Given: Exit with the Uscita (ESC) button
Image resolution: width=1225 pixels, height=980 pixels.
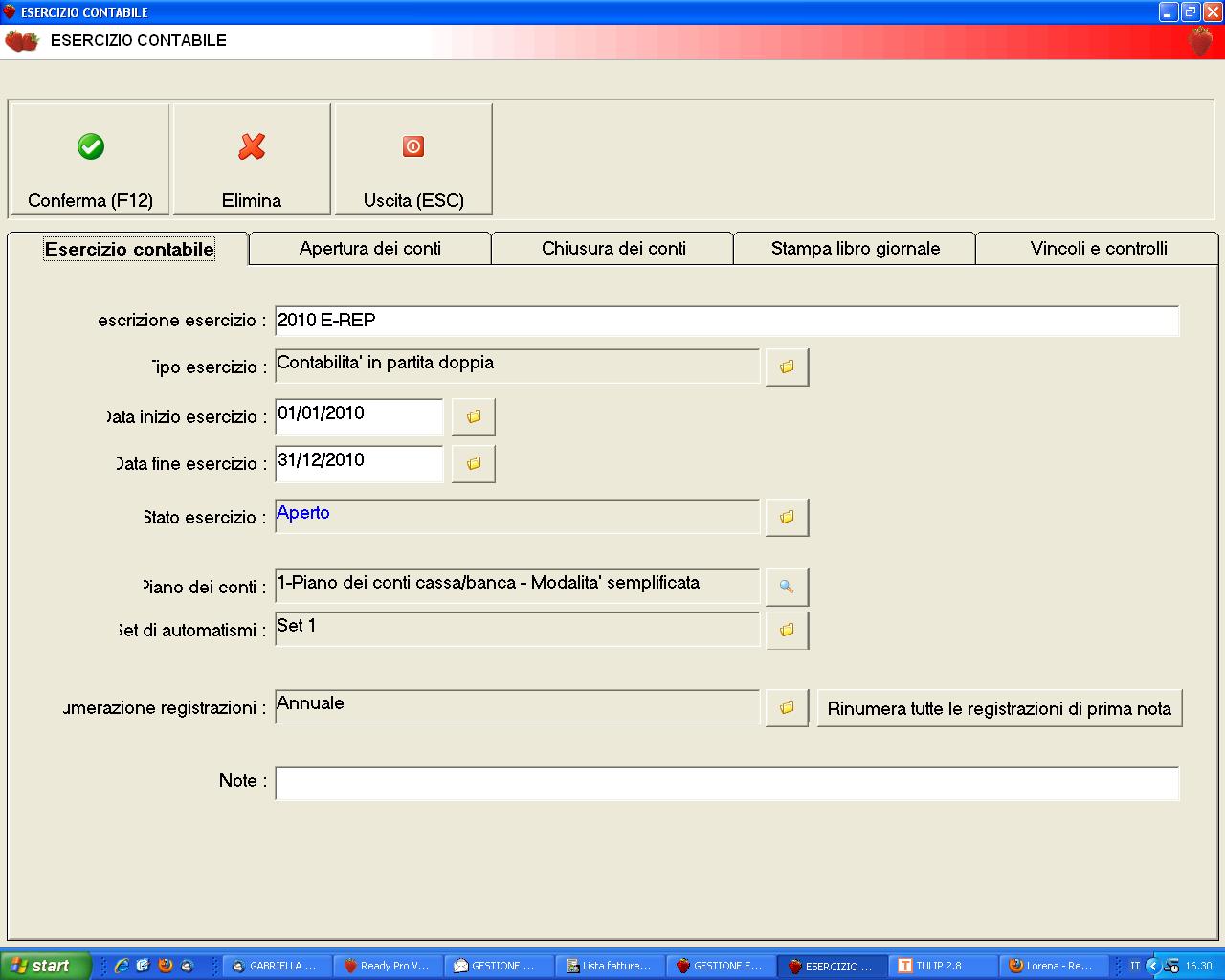Looking at the screenshot, I should pos(413,160).
